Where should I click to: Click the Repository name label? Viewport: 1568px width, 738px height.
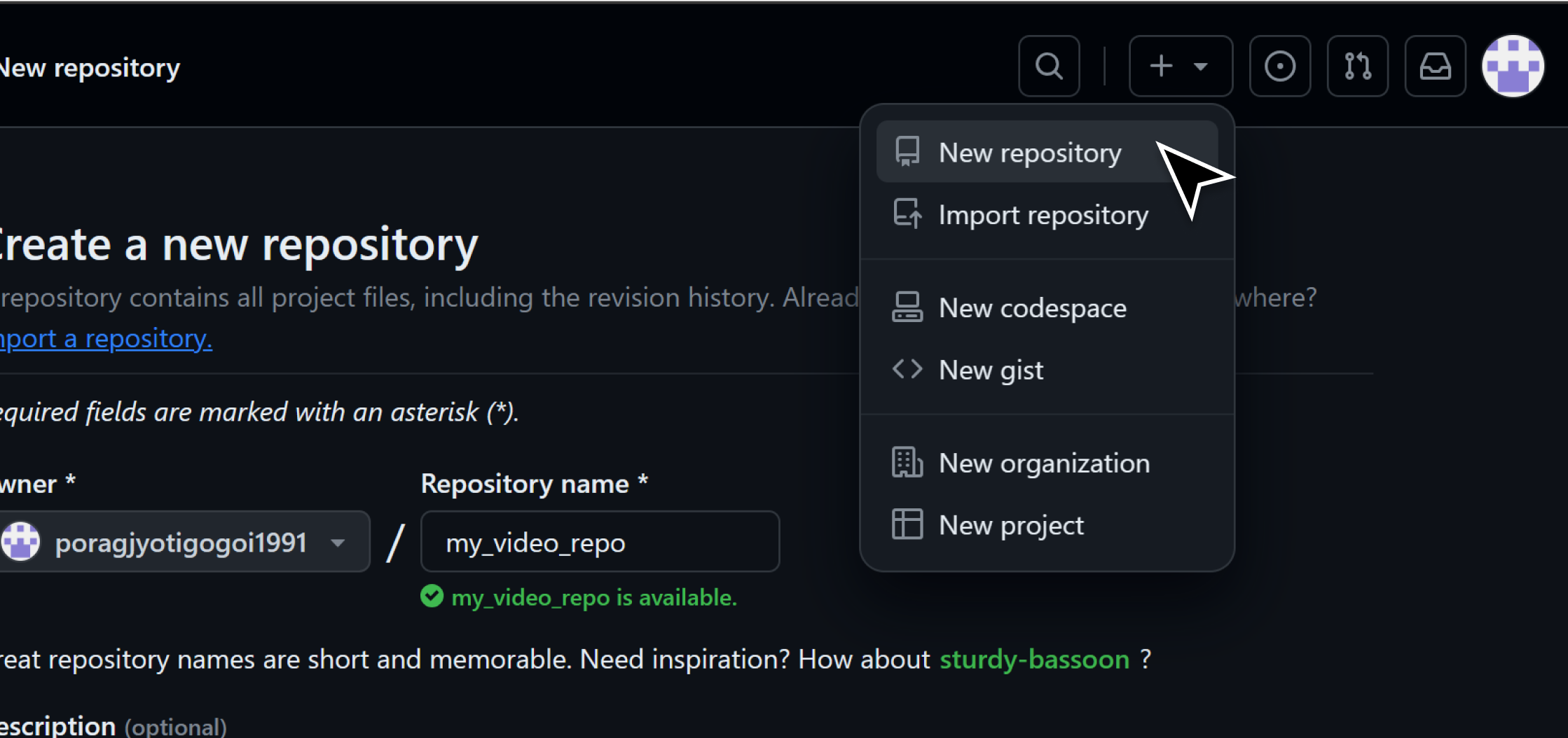(x=534, y=484)
